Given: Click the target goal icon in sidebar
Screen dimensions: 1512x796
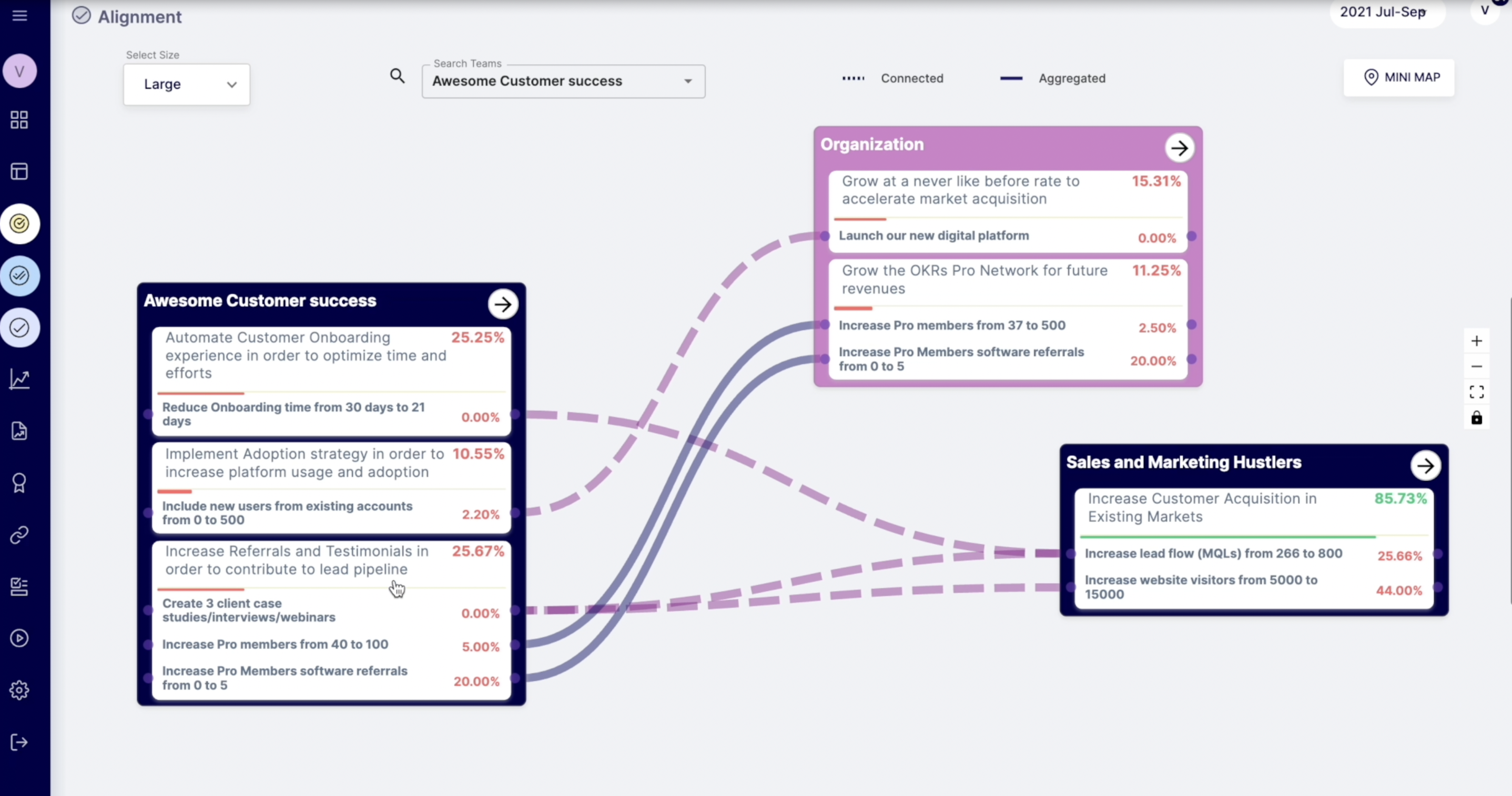Looking at the screenshot, I should coord(19,223).
